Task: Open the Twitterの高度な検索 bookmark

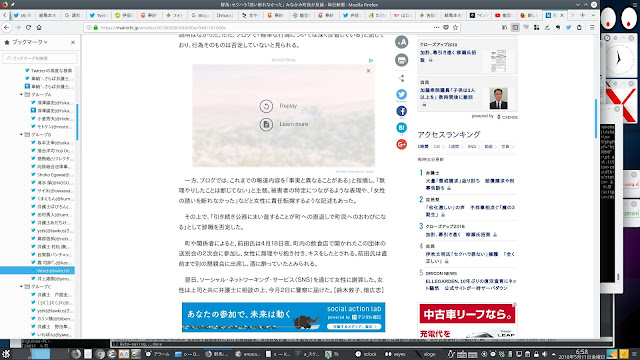Action: coord(48,71)
